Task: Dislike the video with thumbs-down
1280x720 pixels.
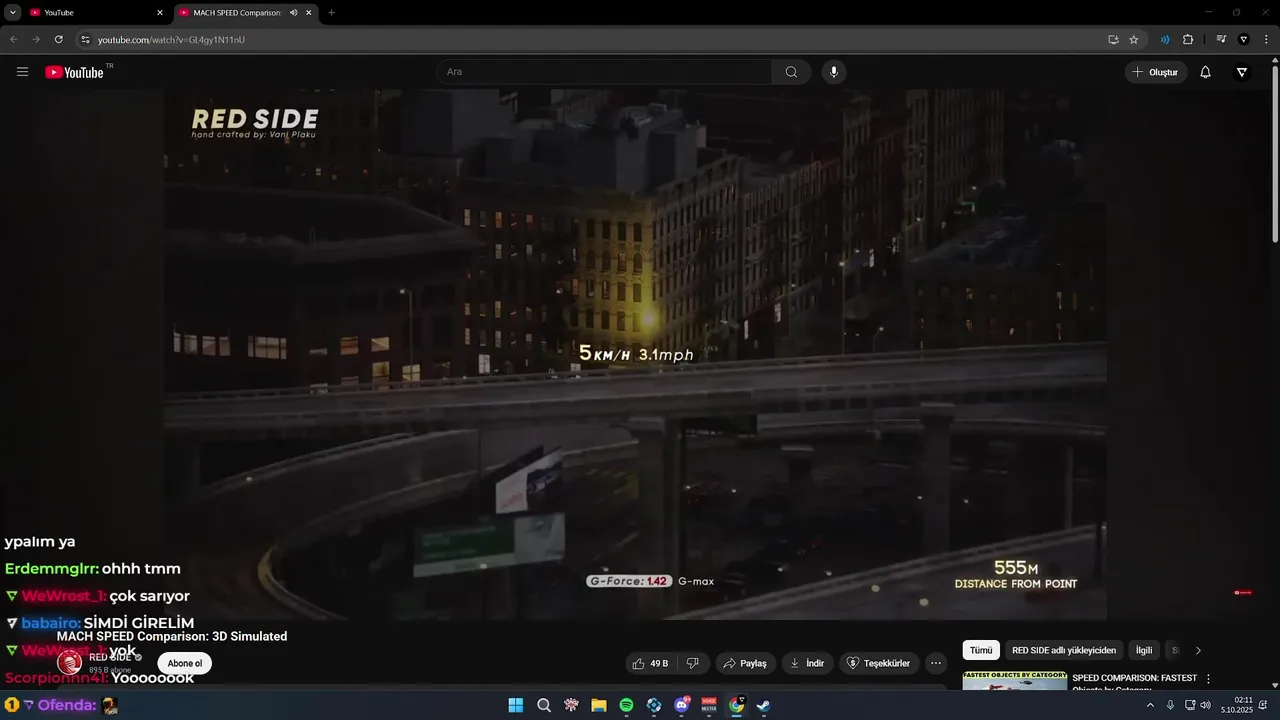Action: click(x=692, y=663)
